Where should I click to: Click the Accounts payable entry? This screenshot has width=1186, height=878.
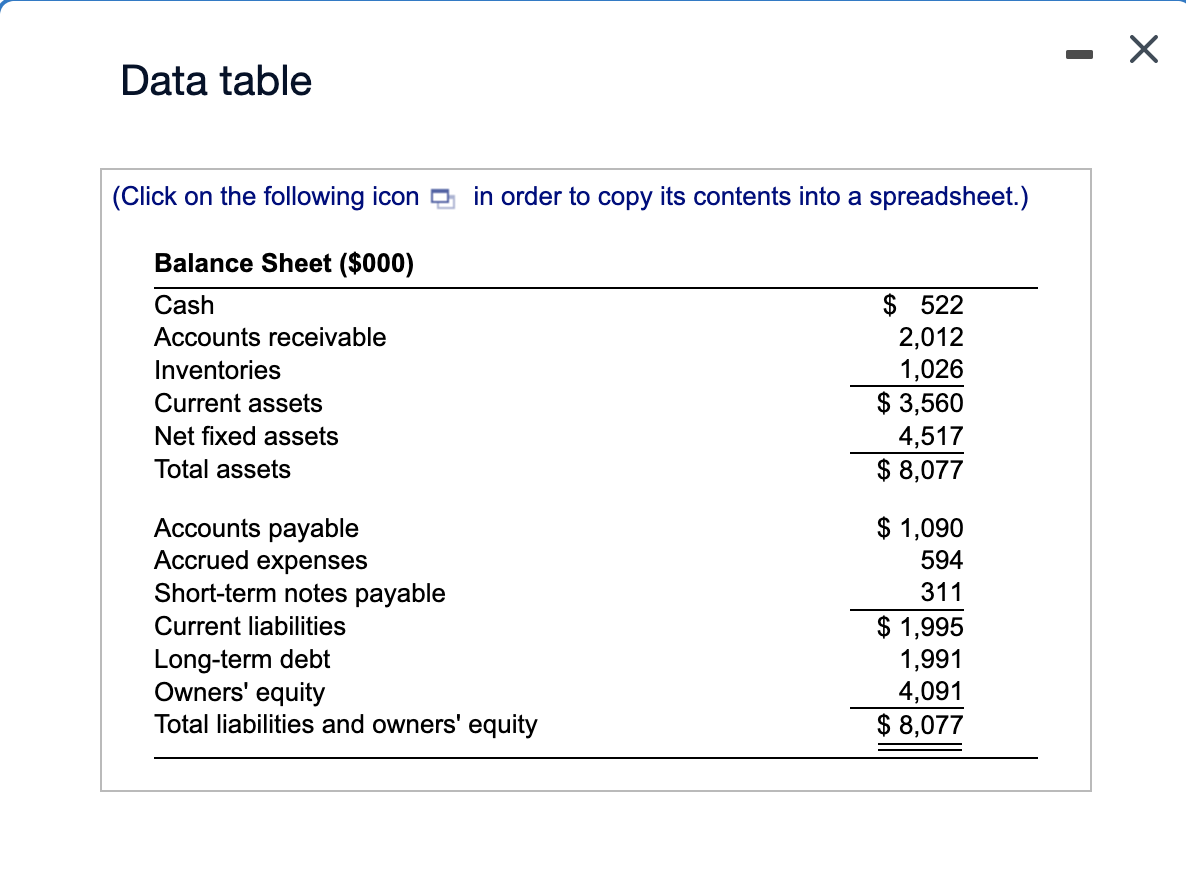(x=255, y=528)
